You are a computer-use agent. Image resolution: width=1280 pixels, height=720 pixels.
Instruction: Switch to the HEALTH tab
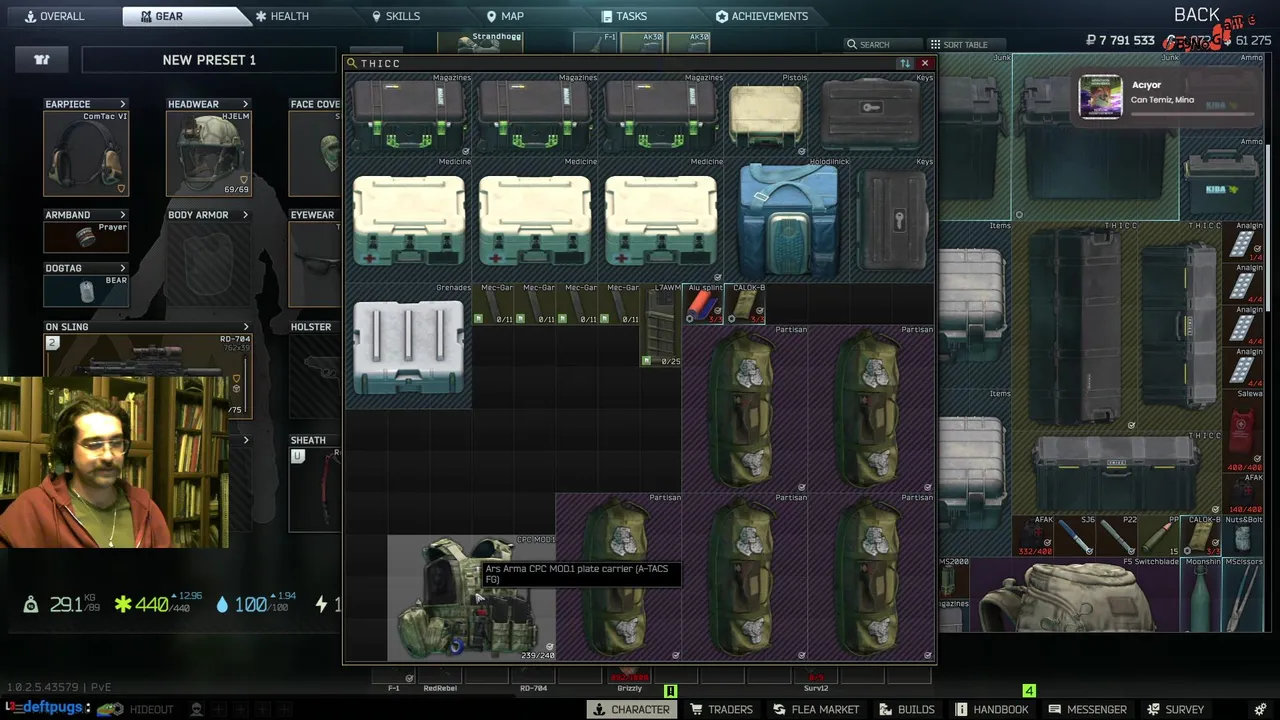[x=282, y=16]
